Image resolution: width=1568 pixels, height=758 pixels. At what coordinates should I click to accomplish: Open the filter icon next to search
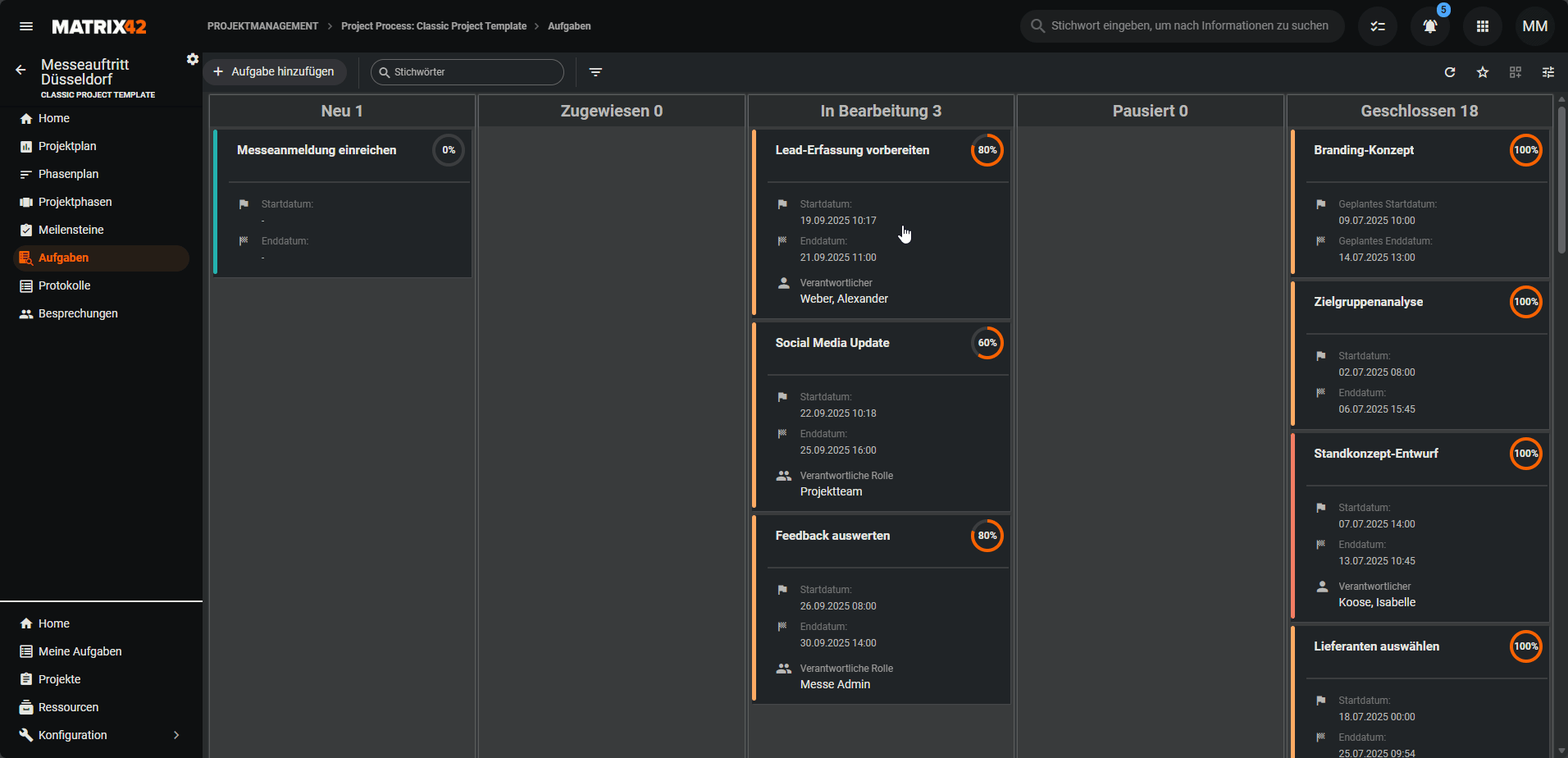(596, 72)
